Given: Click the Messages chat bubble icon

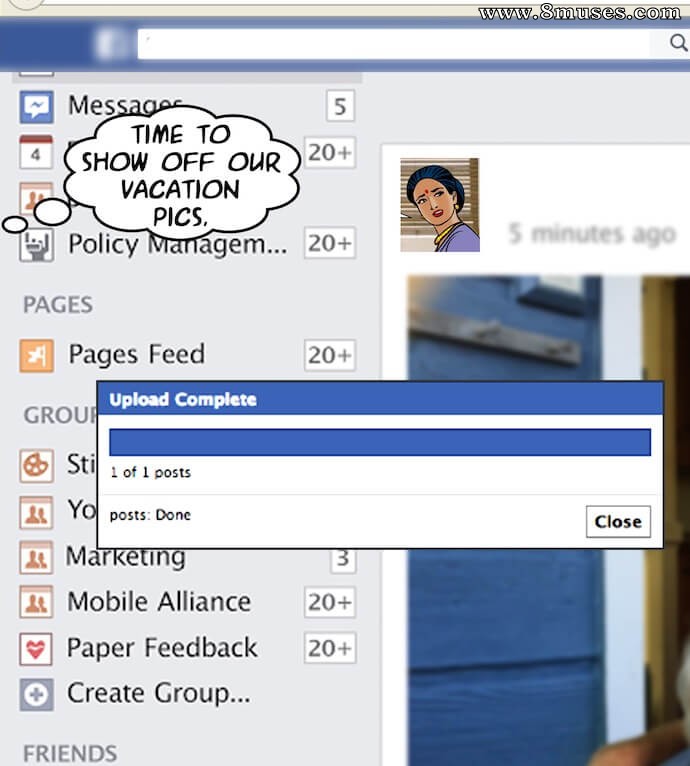Looking at the screenshot, I should [36, 106].
